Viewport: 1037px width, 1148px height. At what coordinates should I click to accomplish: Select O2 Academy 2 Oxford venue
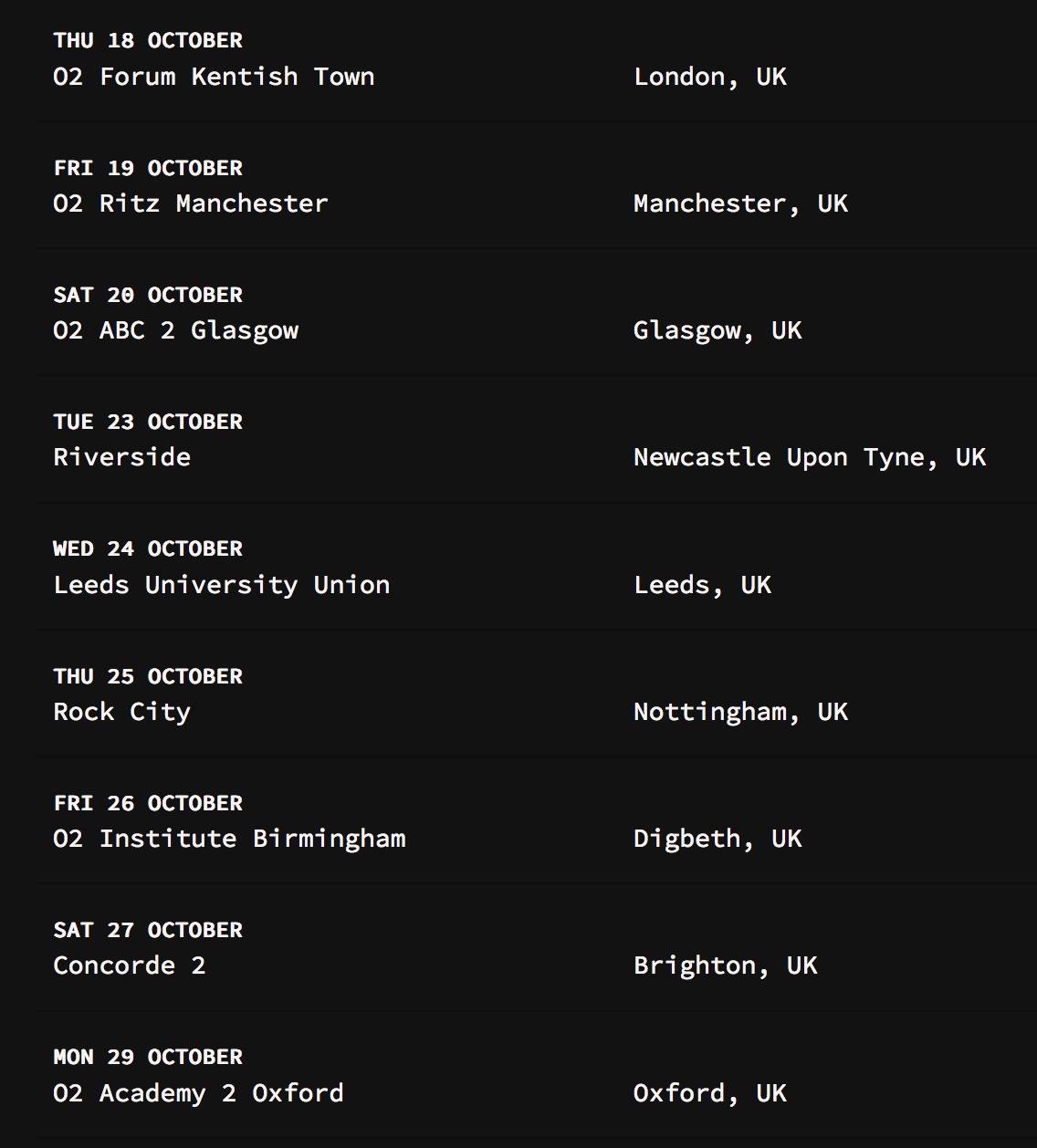(x=198, y=1093)
